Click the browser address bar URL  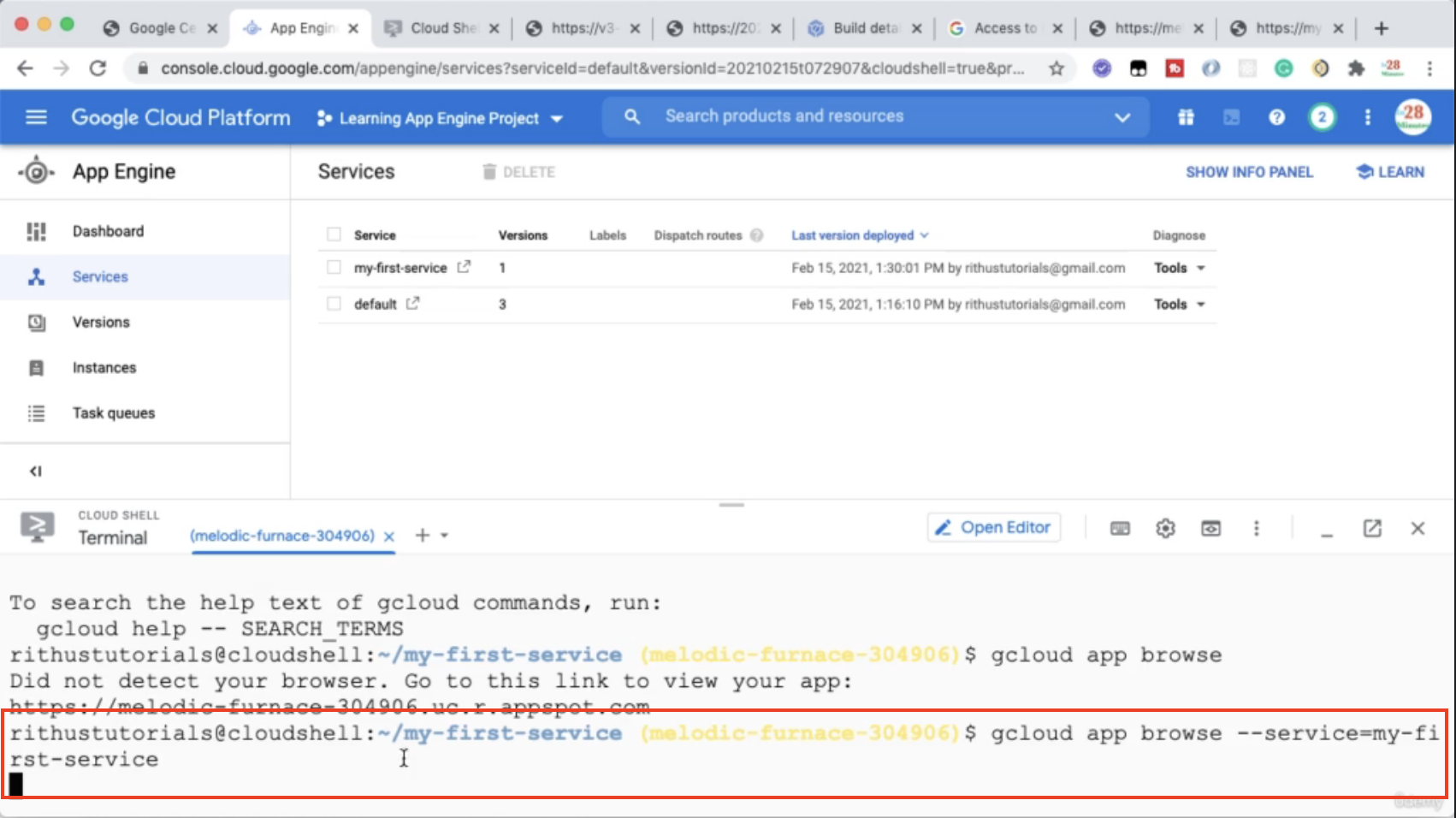592,68
